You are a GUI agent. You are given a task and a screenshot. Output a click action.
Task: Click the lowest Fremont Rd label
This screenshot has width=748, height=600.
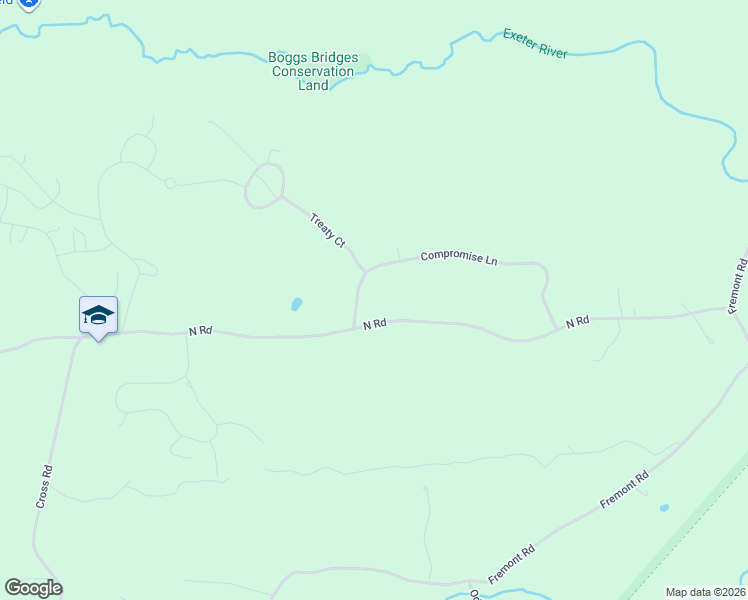(x=511, y=564)
